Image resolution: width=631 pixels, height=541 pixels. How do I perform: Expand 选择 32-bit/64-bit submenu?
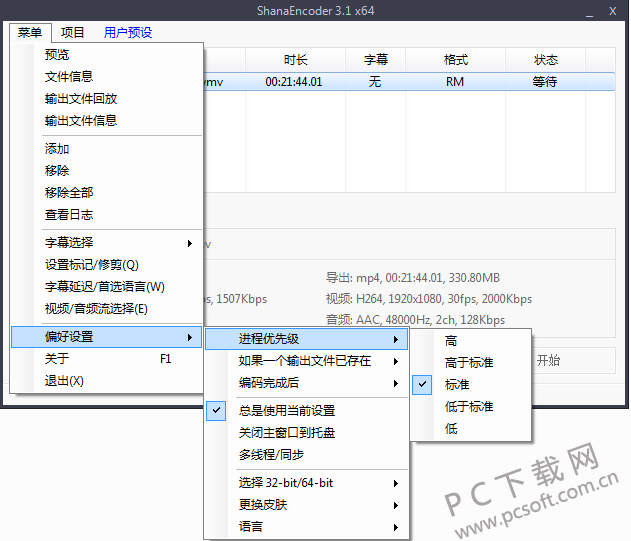307,483
